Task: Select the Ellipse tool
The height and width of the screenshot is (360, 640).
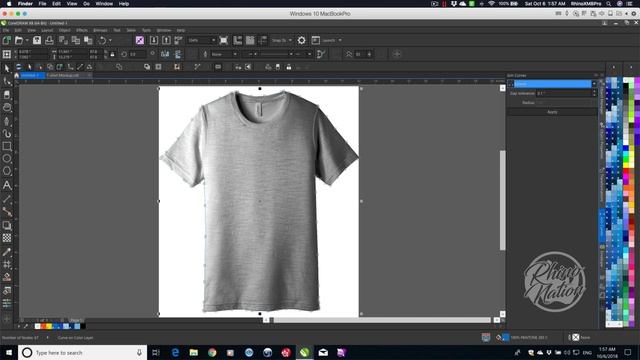Action: click(7, 158)
